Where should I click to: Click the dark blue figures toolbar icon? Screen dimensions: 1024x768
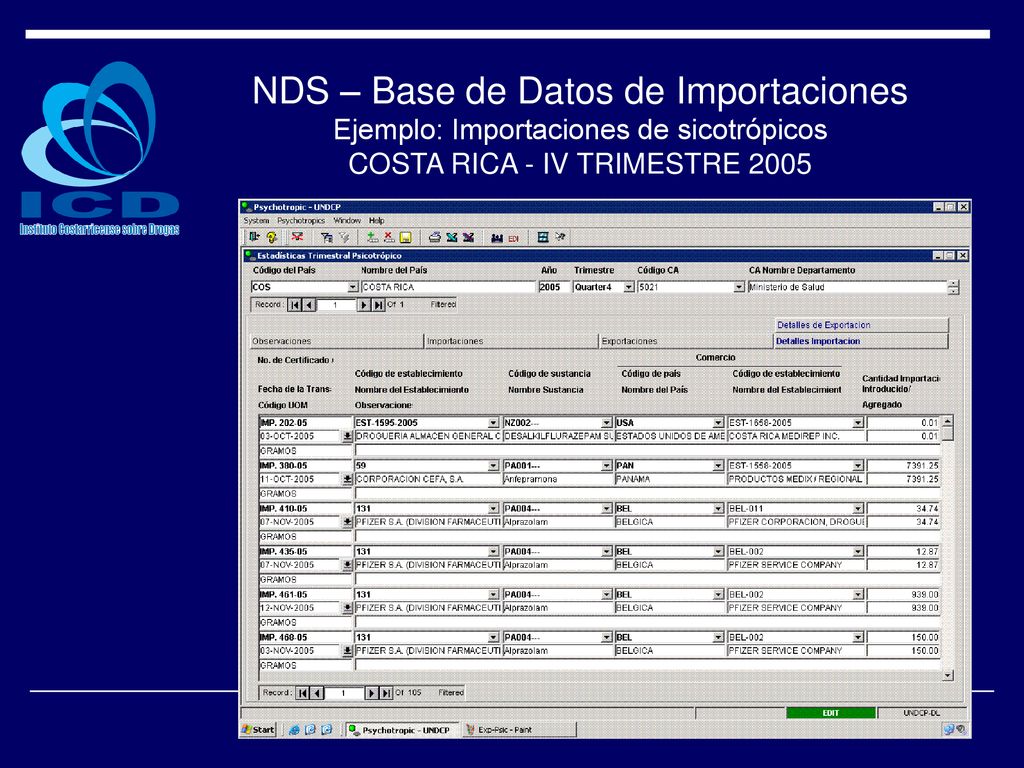(x=496, y=238)
